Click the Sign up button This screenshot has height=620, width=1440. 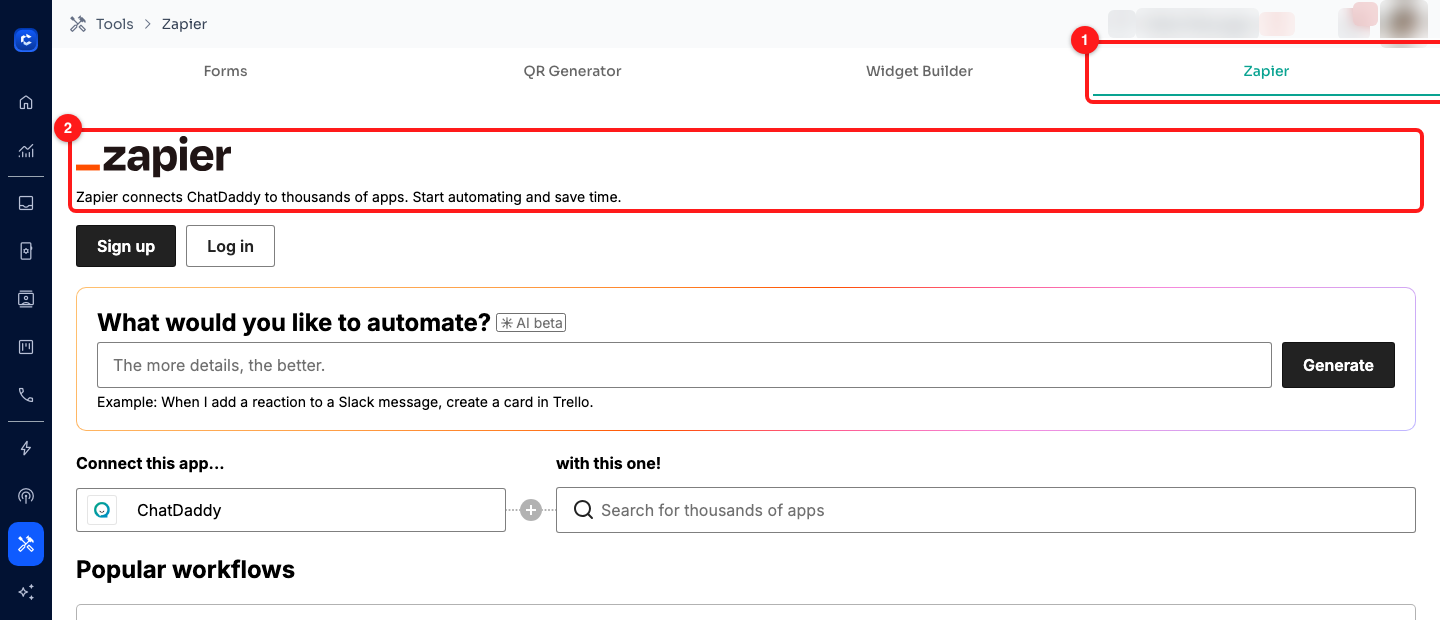click(x=126, y=246)
